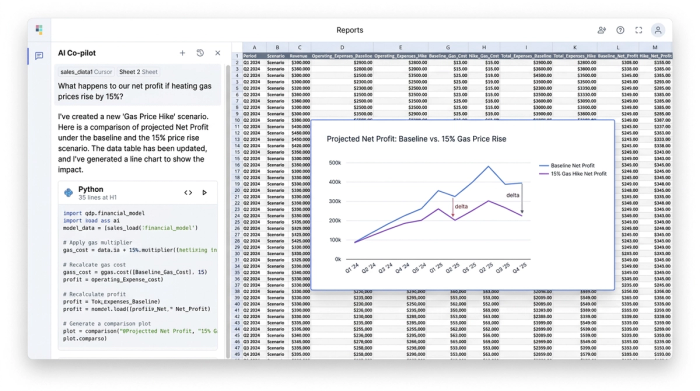
Task: Click the Revenue header cell
Action: tap(300, 56)
